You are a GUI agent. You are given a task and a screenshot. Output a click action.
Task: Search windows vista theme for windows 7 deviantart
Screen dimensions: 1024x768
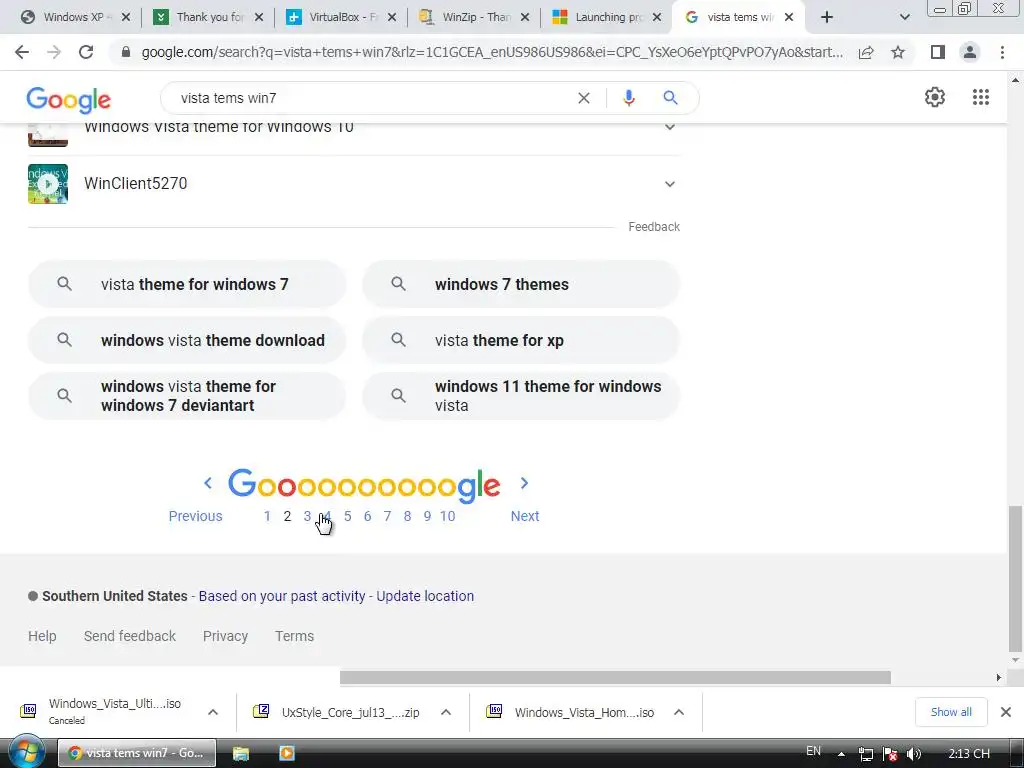pos(187,396)
